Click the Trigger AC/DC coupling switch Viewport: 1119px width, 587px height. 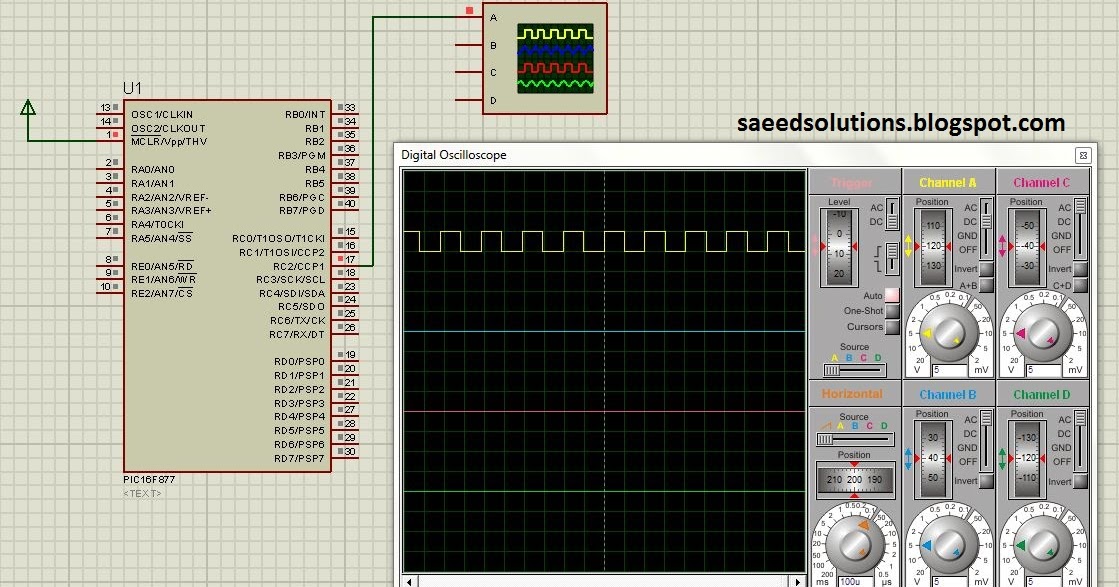click(892, 214)
